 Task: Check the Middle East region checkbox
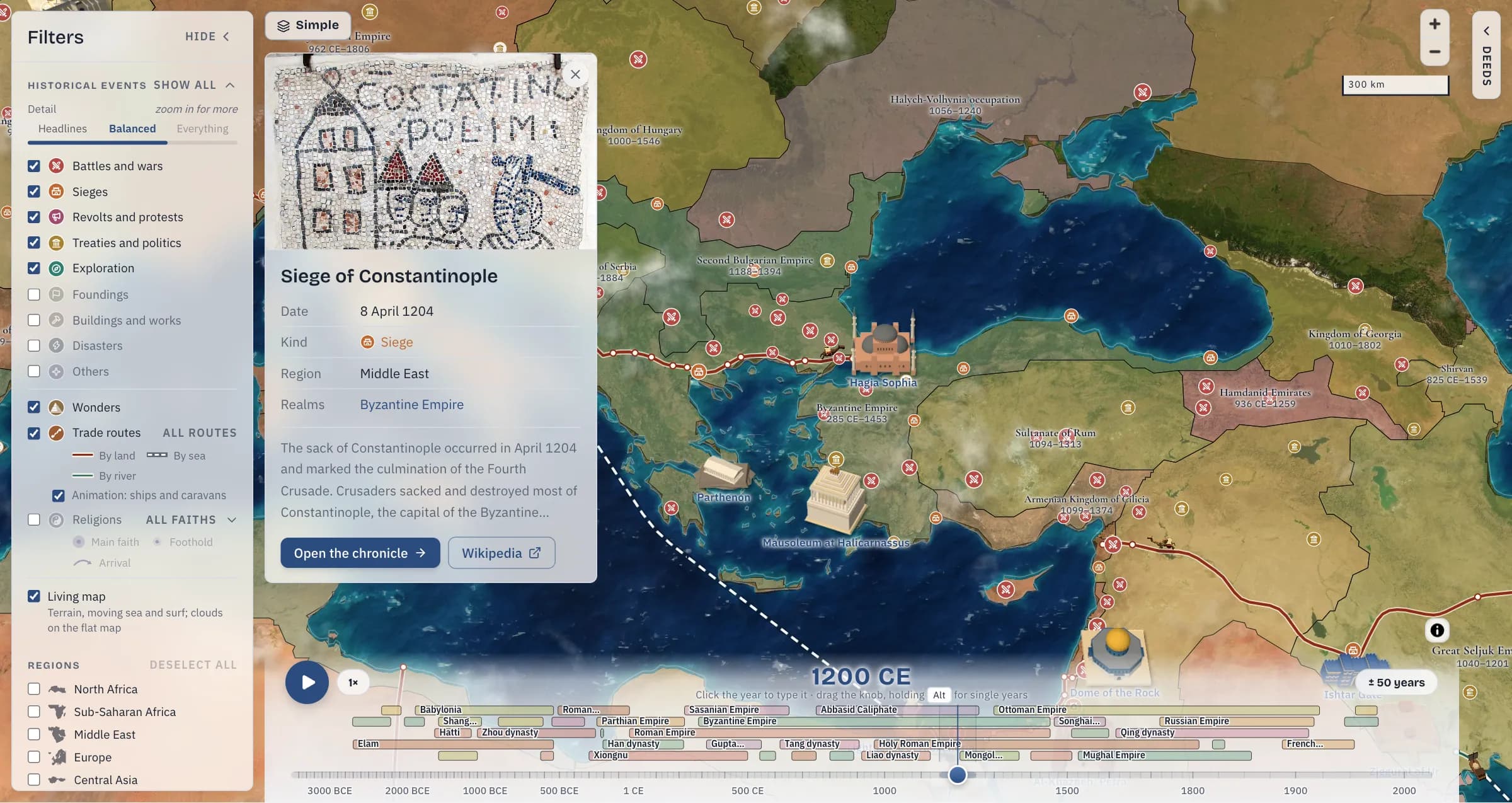(34, 734)
